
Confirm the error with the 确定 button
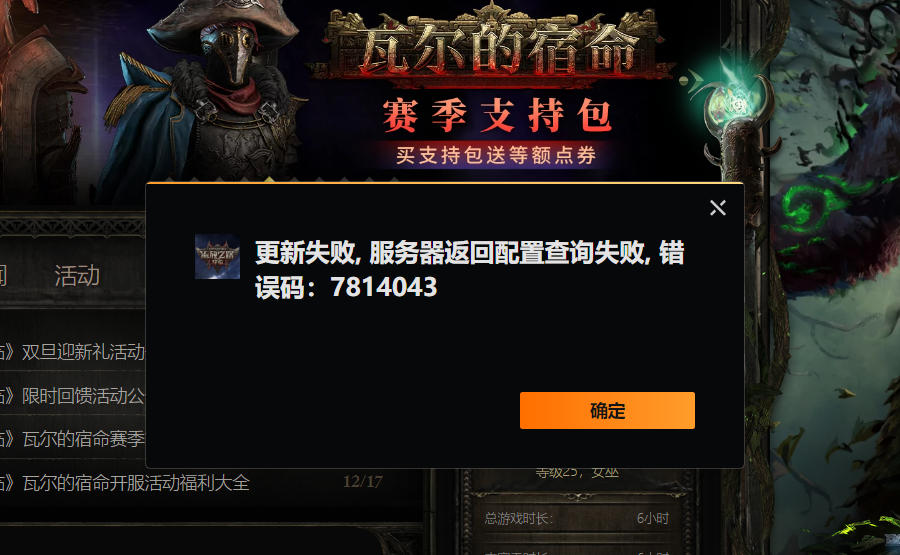coord(607,410)
